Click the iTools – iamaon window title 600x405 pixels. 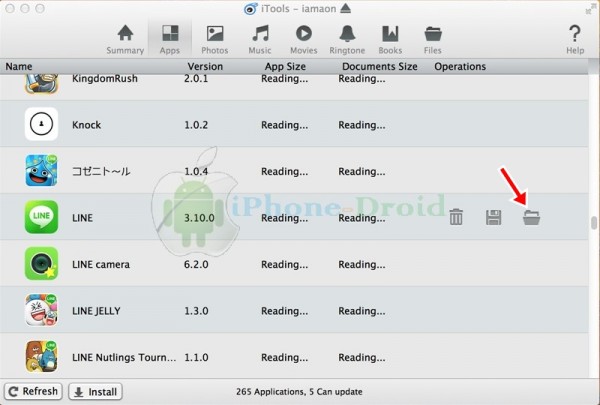[298, 8]
